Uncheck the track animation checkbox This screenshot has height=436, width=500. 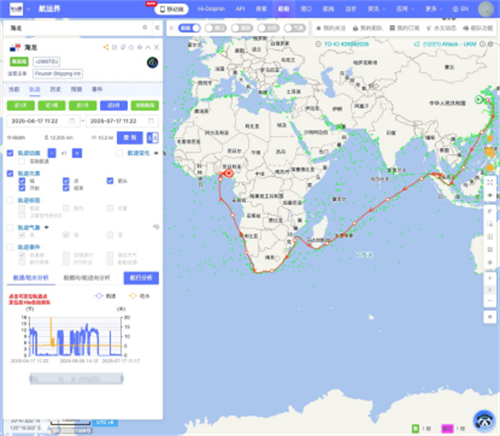[10, 153]
